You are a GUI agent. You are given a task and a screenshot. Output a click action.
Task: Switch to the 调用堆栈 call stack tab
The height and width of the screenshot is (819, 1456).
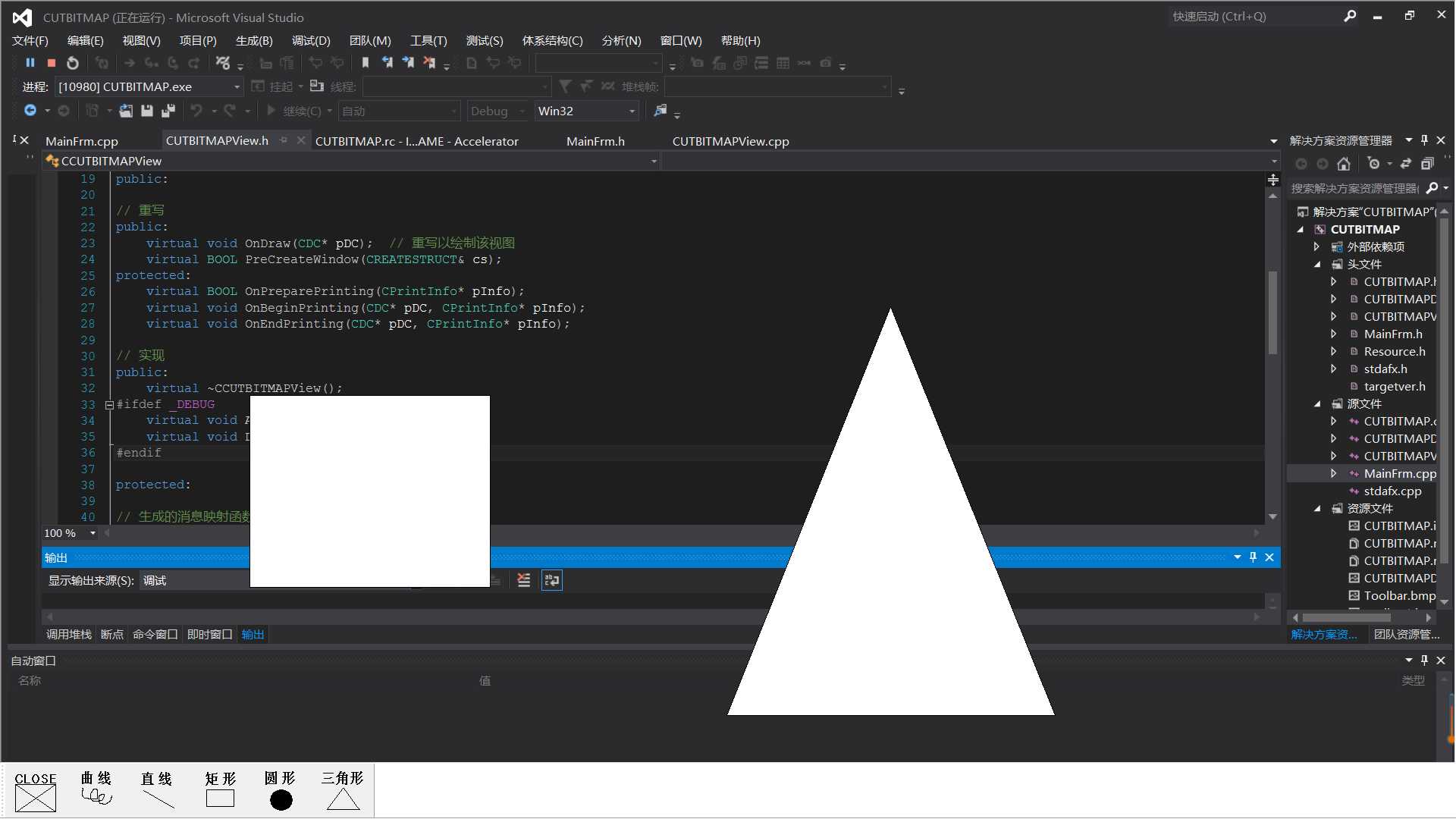coord(69,634)
